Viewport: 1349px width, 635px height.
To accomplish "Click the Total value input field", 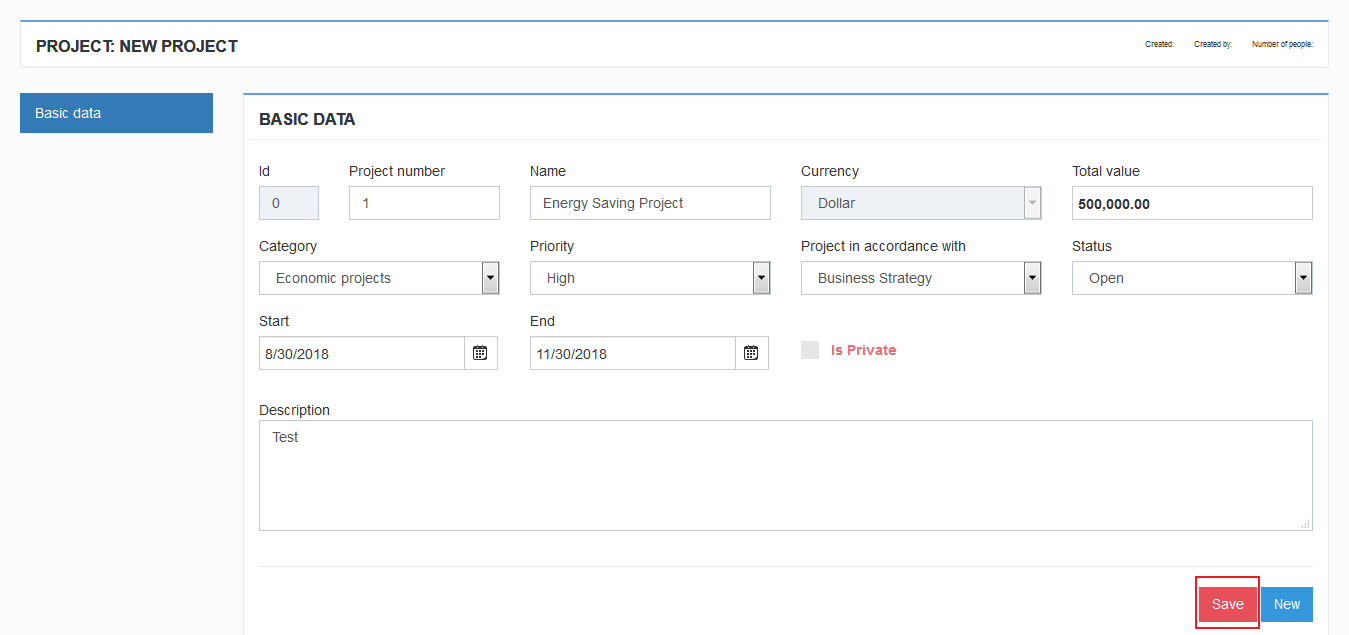I will pyautogui.click(x=1192, y=203).
